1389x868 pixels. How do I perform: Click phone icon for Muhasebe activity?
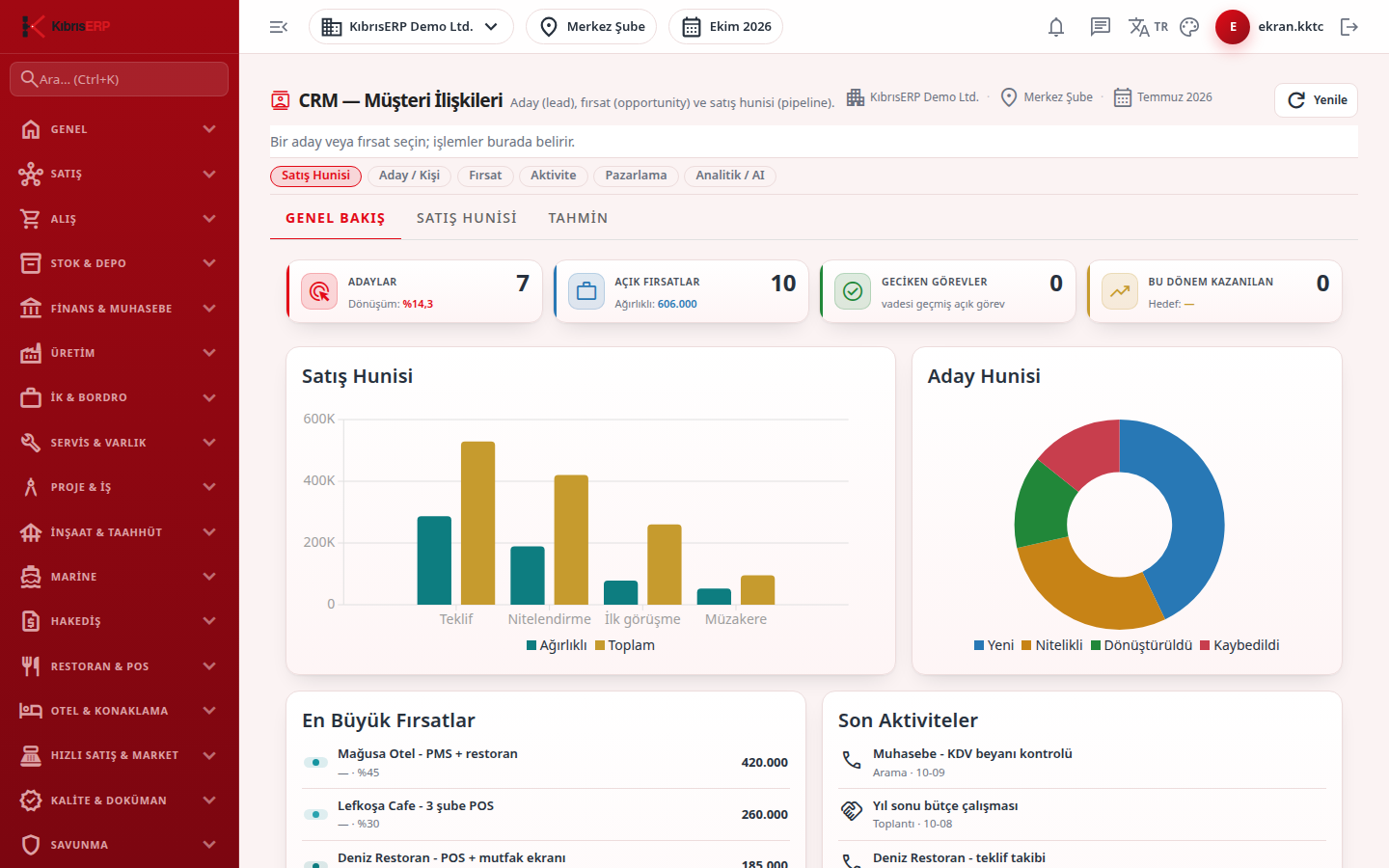pyautogui.click(x=852, y=760)
